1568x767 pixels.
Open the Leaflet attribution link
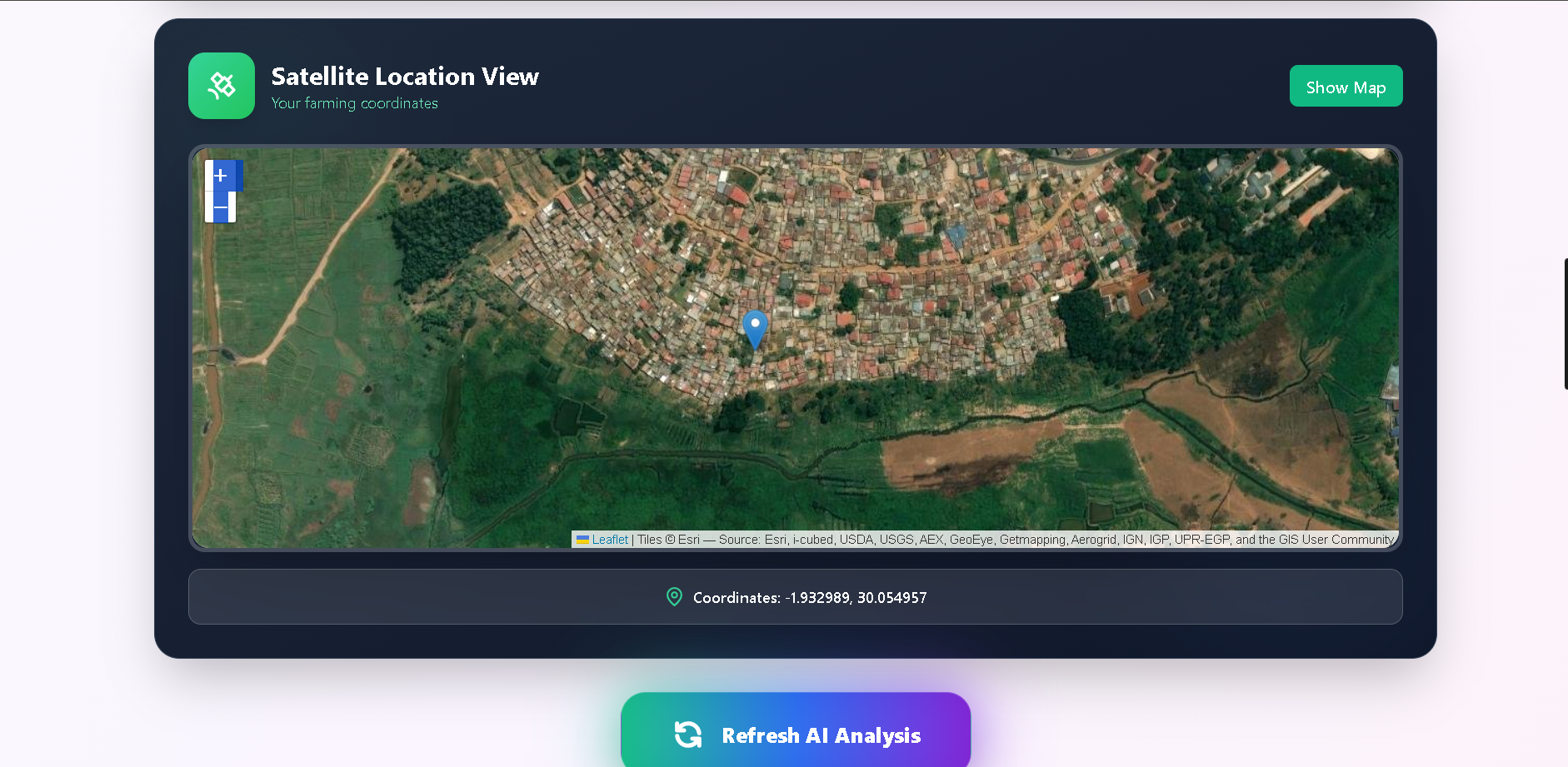(x=602, y=540)
